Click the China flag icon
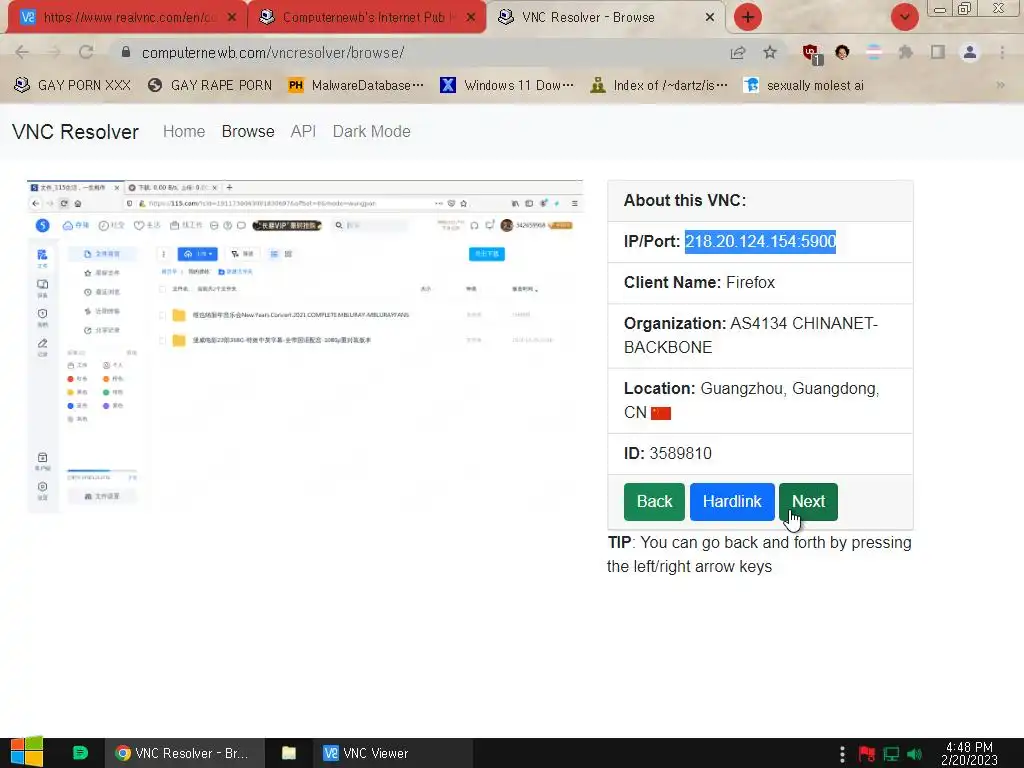The width and height of the screenshot is (1024, 768). (661, 413)
